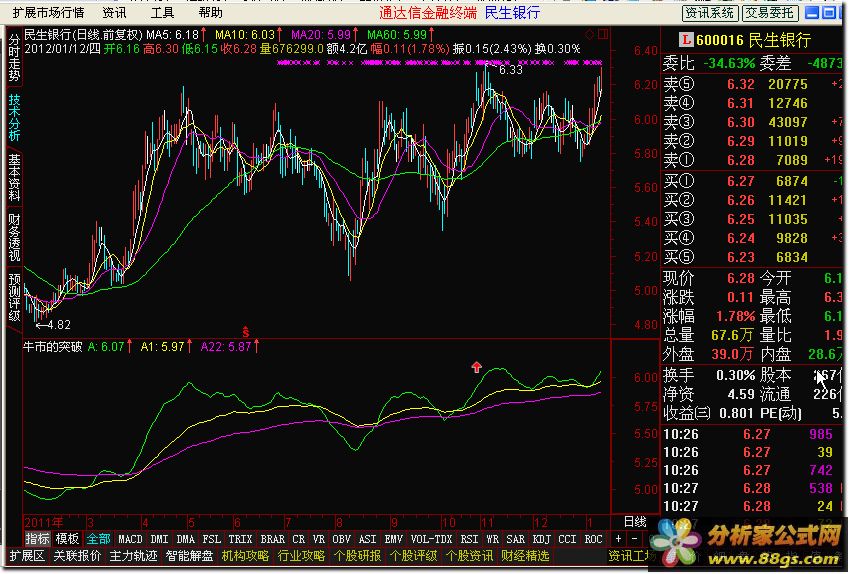The width and height of the screenshot is (850, 574).
Task: Select the 模板 tab
Action: tap(68, 539)
